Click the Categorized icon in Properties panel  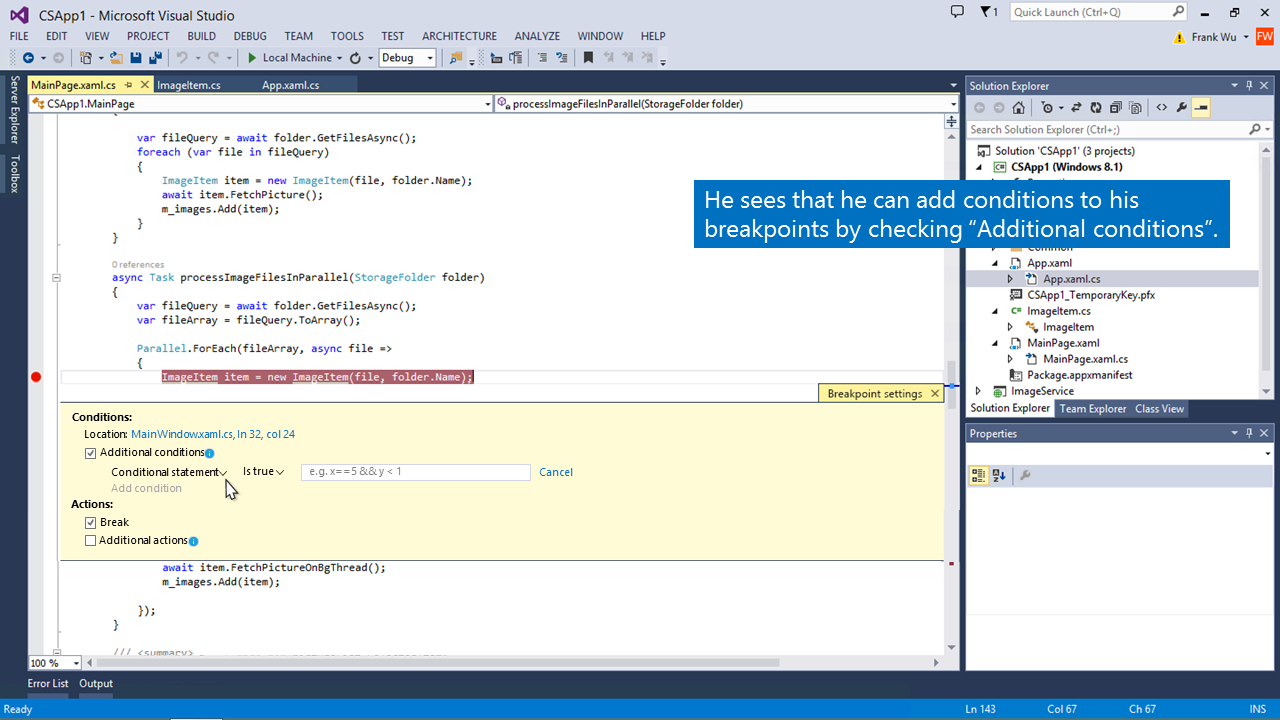click(979, 475)
